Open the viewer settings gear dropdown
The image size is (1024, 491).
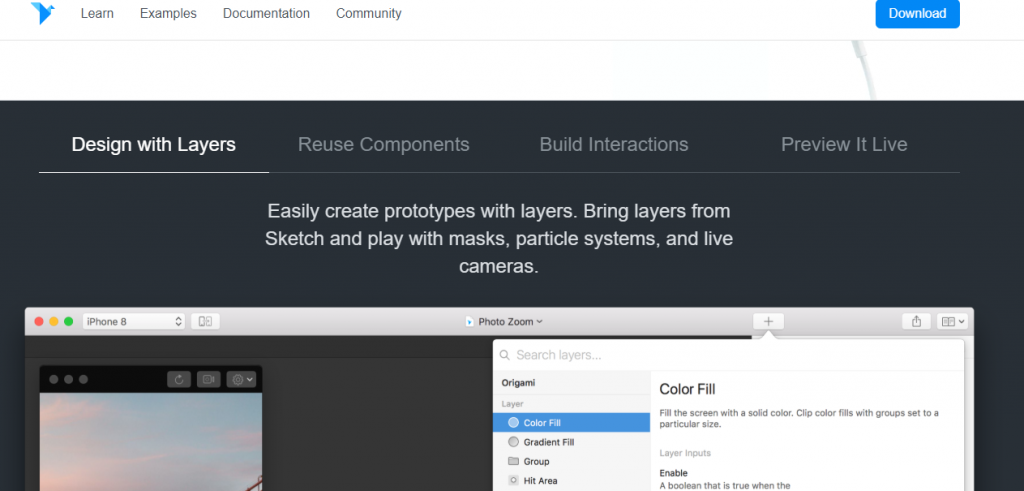point(241,379)
